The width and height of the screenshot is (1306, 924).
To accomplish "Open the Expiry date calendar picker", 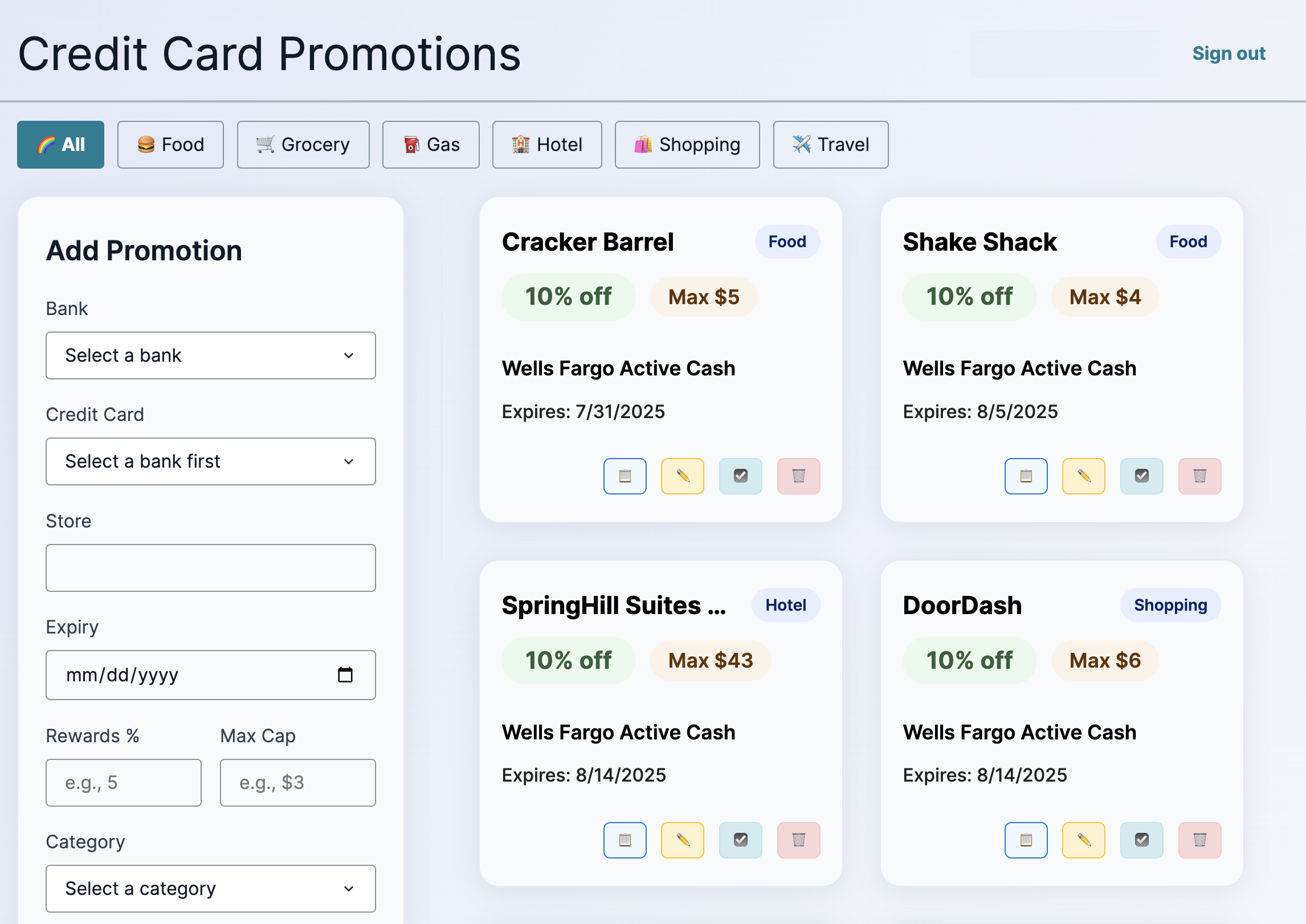I will (x=346, y=674).
